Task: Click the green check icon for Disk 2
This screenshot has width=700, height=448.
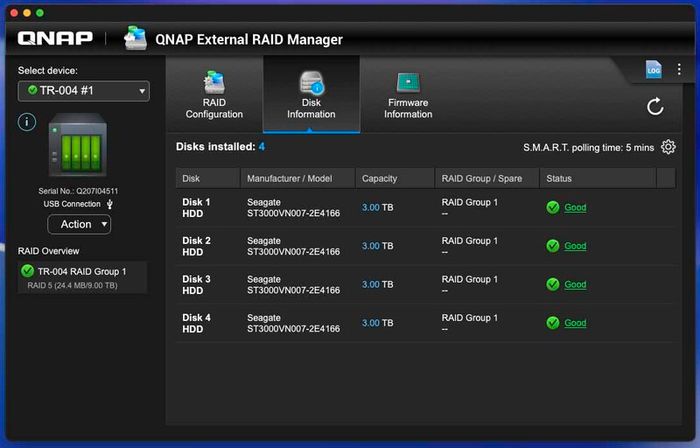Action: [x=553, y=246]
